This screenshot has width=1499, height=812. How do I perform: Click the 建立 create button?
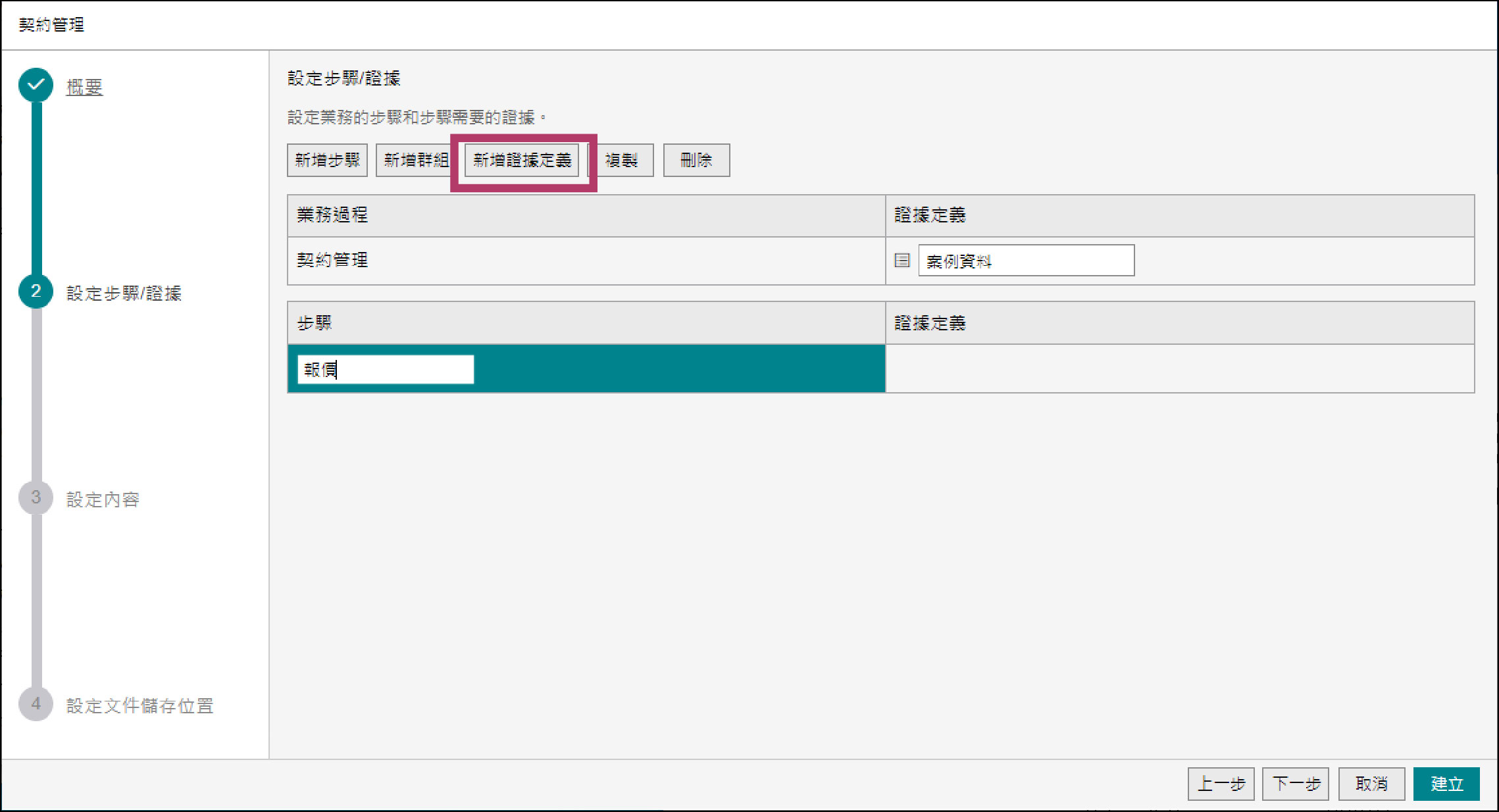1446,784
